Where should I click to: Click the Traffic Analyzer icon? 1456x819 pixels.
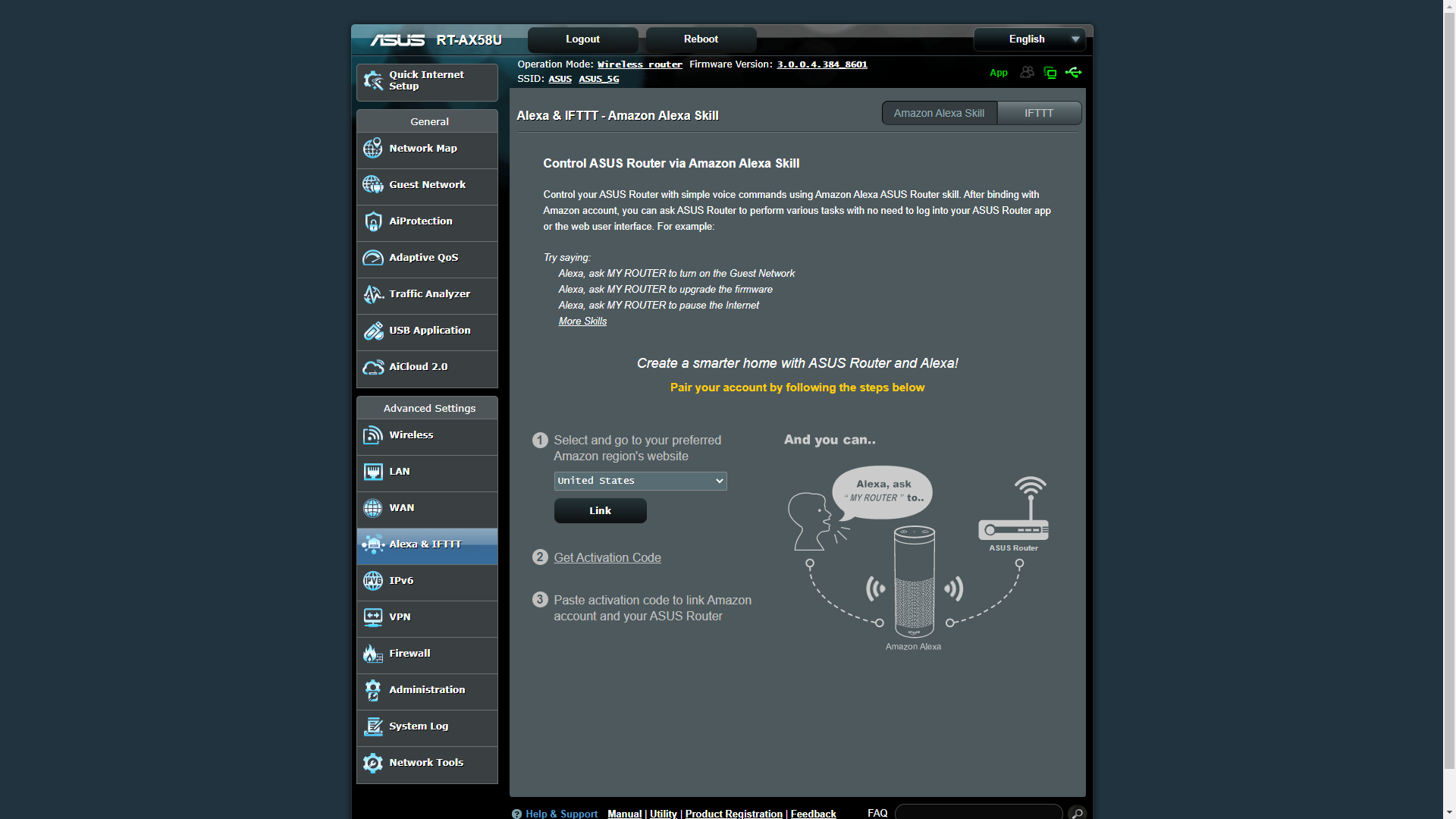coord(372,294)
